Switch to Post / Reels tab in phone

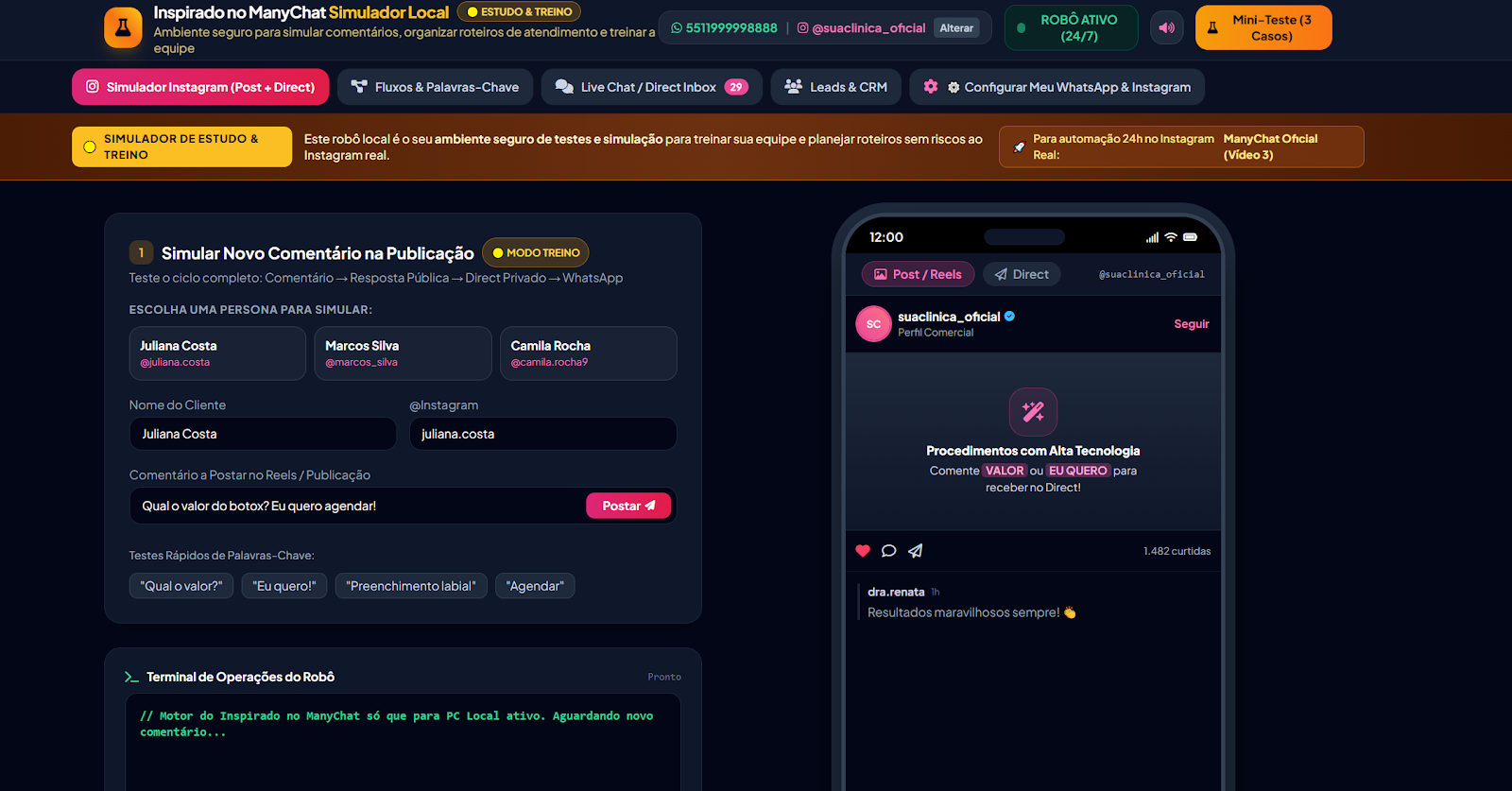918,274
